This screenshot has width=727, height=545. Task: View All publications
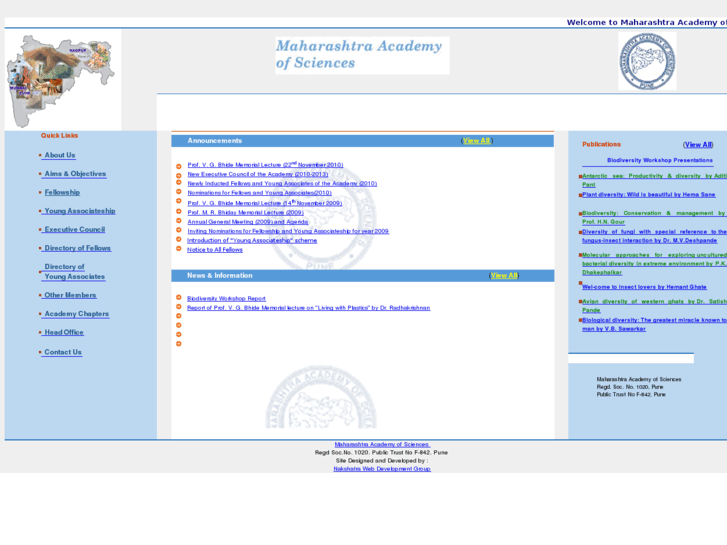tap(698, 145)
